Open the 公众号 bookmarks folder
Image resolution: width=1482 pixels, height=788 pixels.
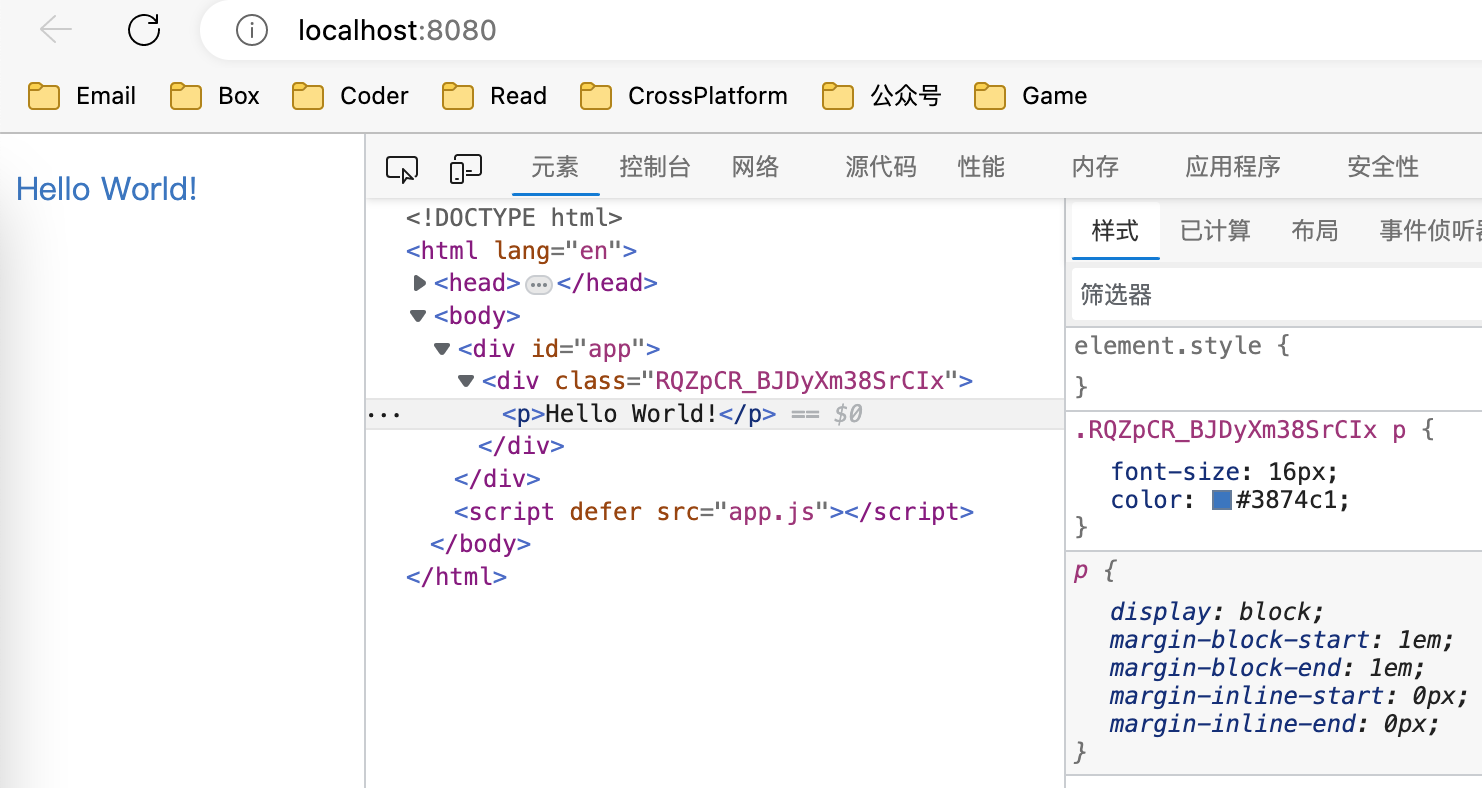(881, 96)
